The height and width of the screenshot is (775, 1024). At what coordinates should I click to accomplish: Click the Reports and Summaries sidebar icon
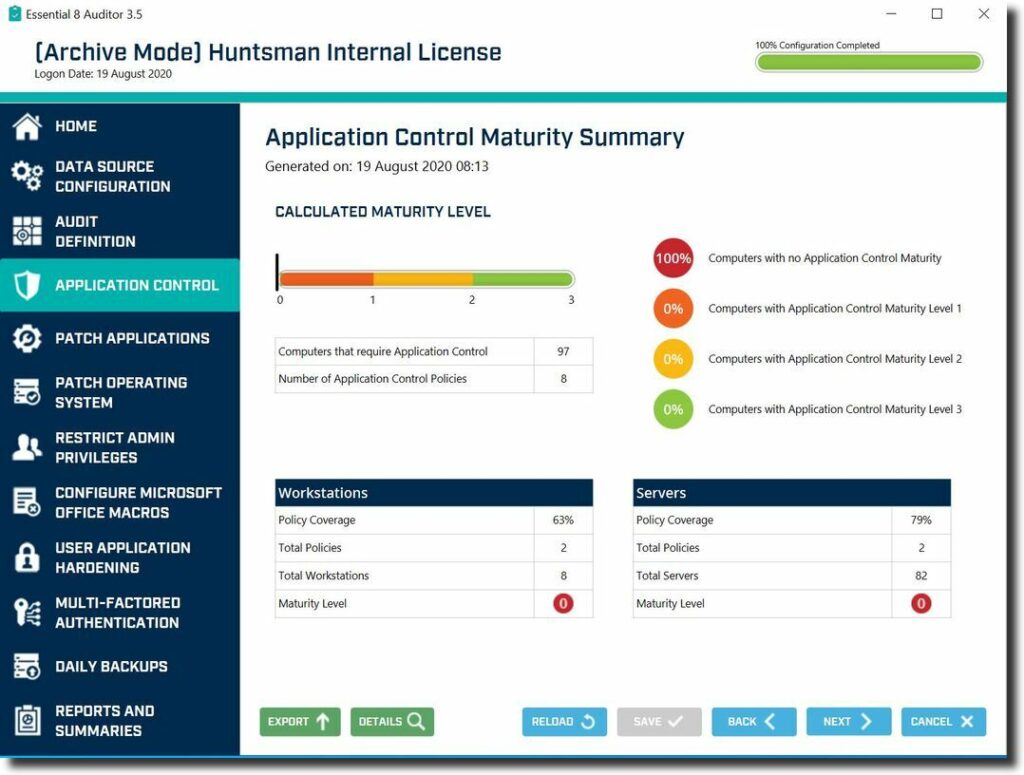coord(30,720)
